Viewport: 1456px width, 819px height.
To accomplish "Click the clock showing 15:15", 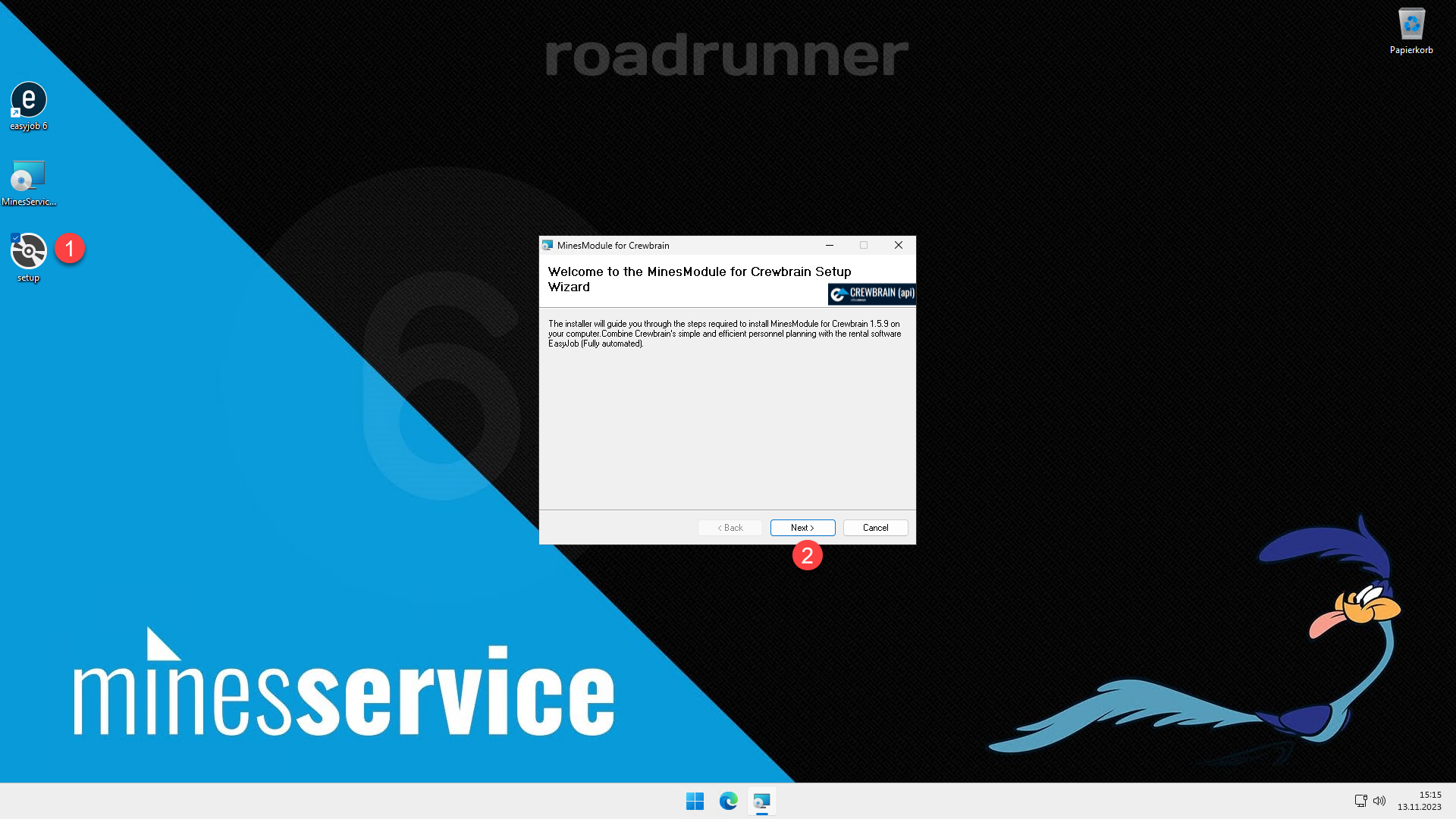I will pos(1430,795).
